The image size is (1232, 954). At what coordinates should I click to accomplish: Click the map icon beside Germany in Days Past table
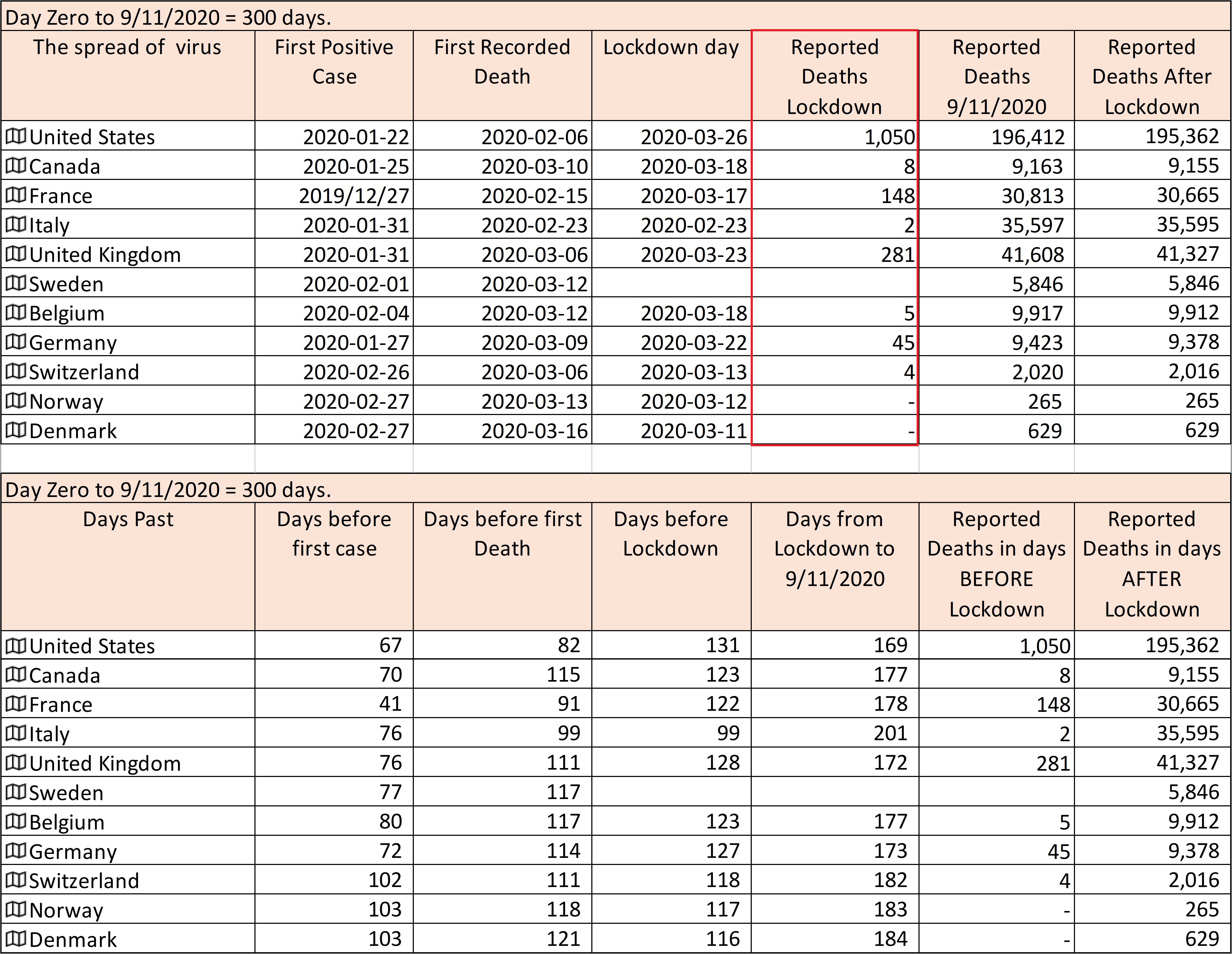16,850
